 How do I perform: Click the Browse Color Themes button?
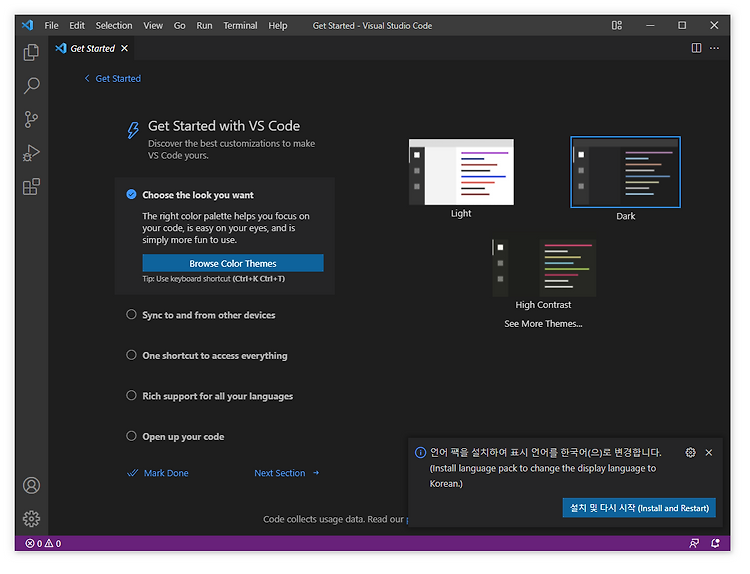(x=233, y=263)
